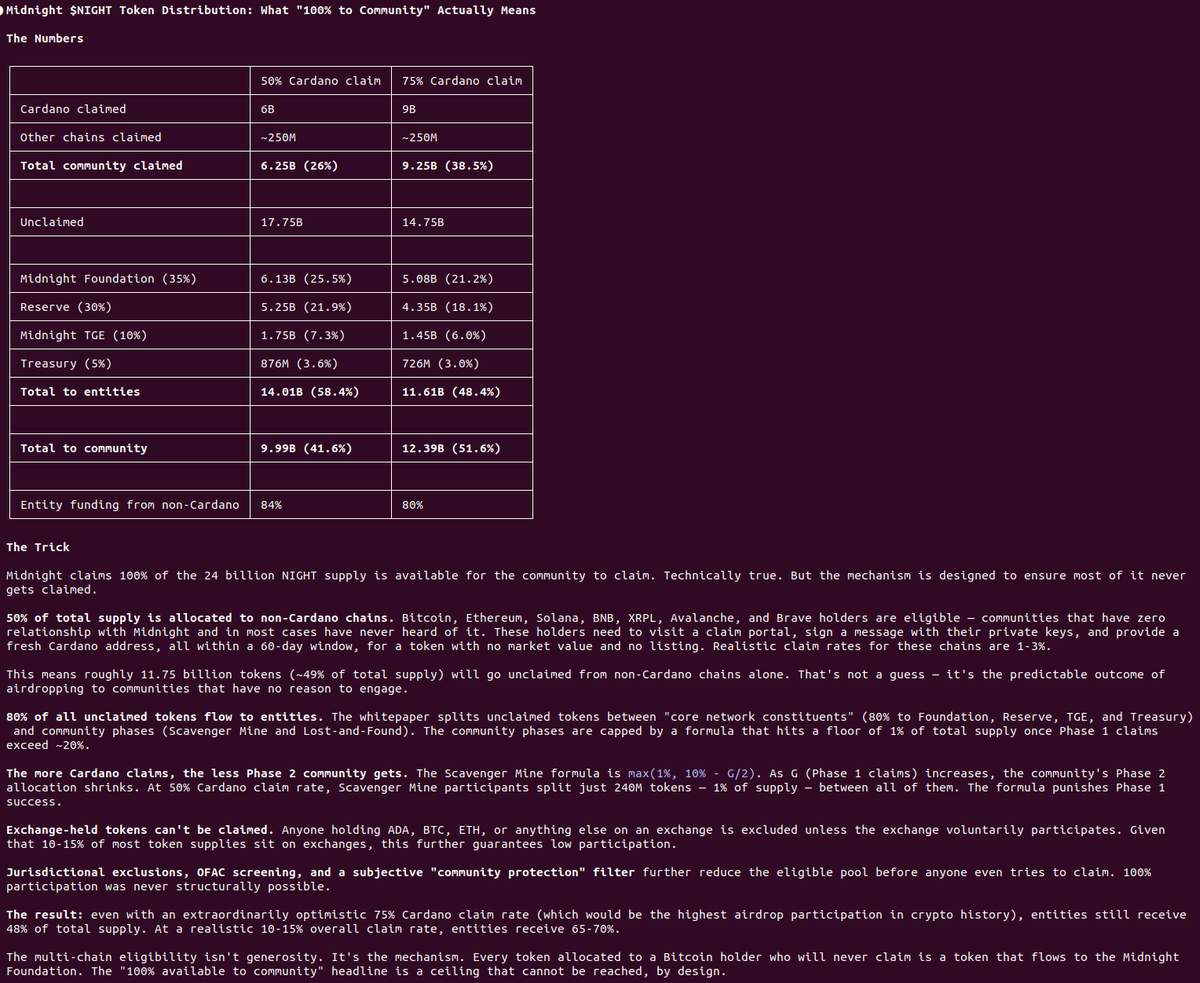Select the "Treasury (5%)" row label
The width and height of the screenshot is (1200, 983).
66,363
